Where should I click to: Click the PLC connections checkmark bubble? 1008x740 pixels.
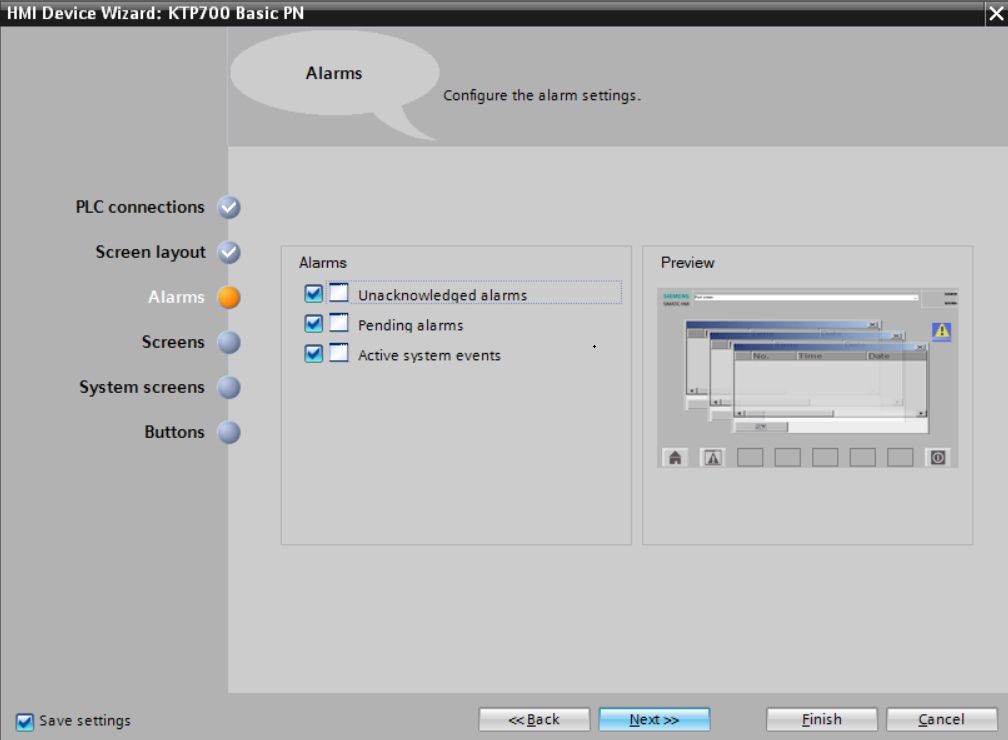pos(229,207)
